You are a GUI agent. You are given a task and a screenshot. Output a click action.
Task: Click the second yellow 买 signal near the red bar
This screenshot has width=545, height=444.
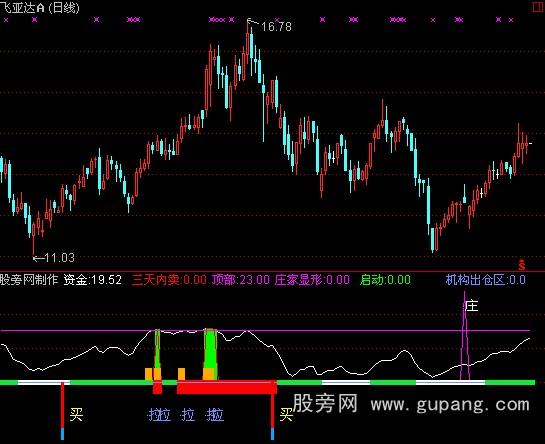point(286,414)
